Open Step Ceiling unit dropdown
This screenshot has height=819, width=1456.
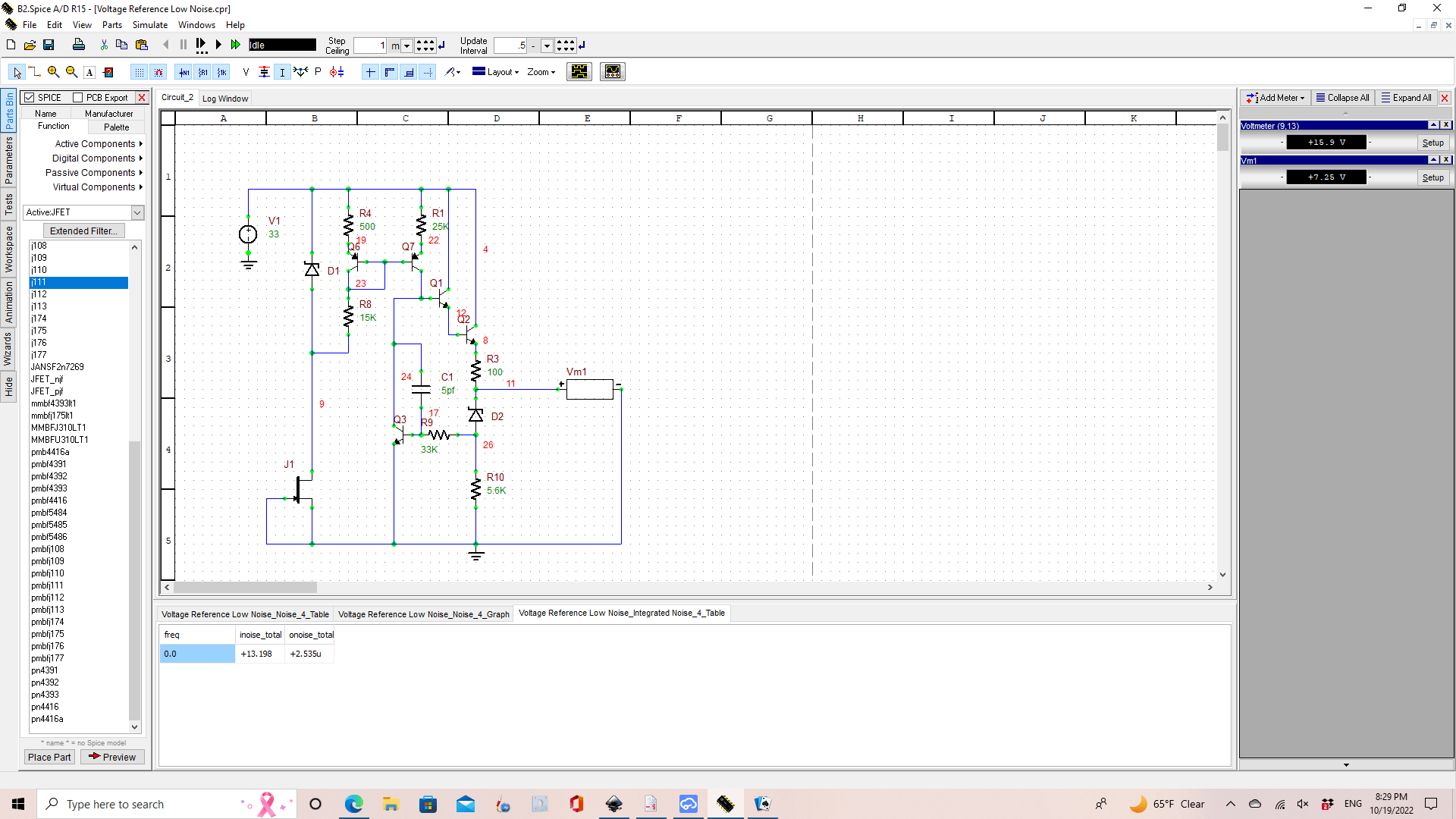pyautogui.click(x=406, y=46)
